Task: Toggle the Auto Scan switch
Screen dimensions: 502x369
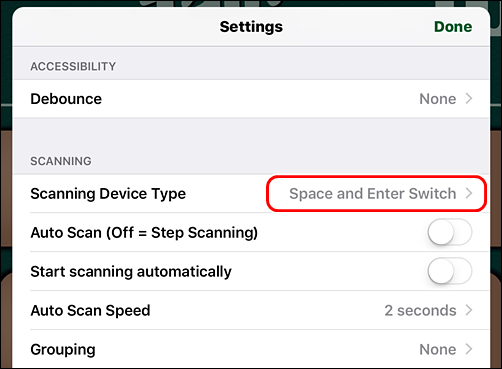Action: pyautogui.click(x=450, y=232)
